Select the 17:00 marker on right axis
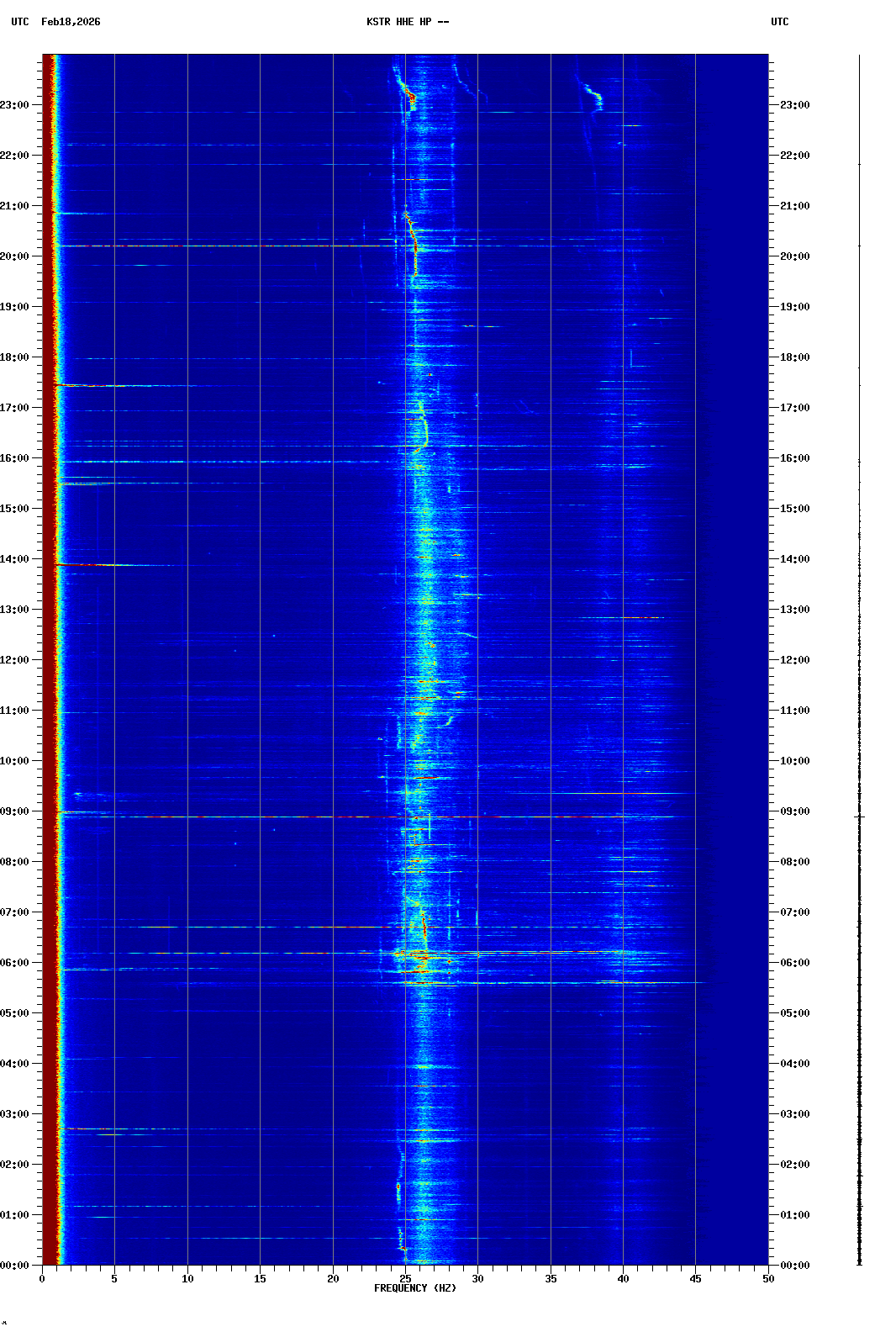The image size is (896, 1332). point(794,408)
